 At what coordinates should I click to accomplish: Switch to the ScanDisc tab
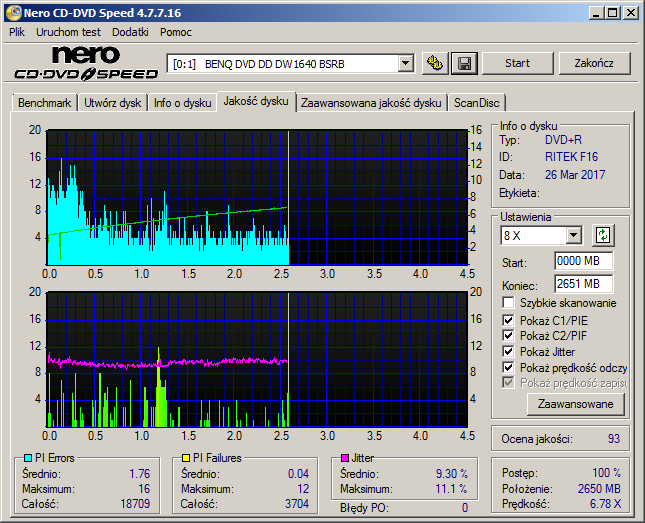click(476, 103)
